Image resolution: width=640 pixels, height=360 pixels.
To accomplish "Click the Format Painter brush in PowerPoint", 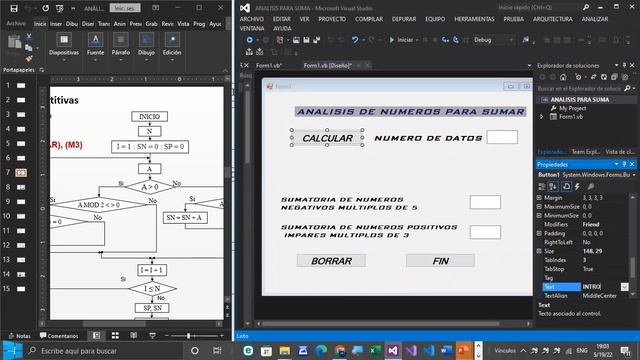I will [29, 58].
